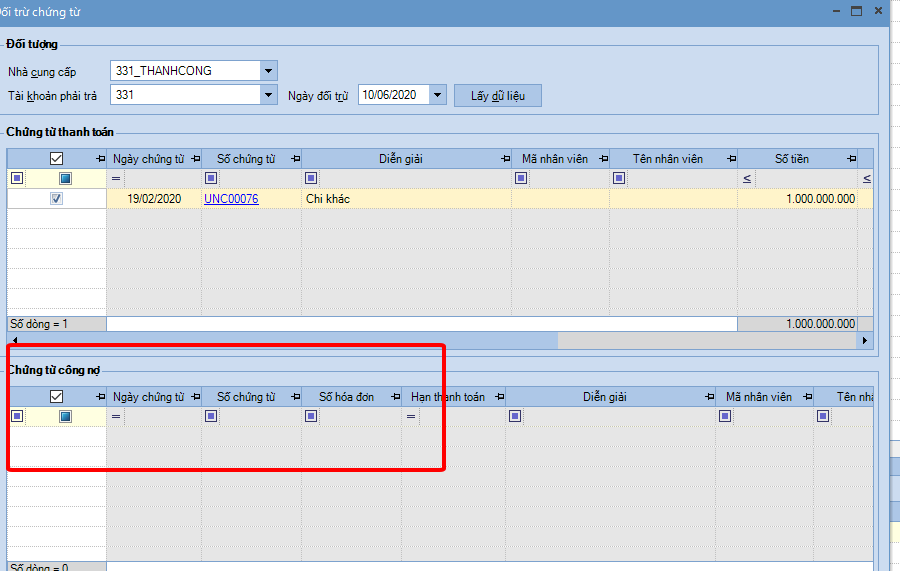Open less-or-equal filter operator for Số tiền
Screen dimensions: 900x571
(x=747, y=178)
